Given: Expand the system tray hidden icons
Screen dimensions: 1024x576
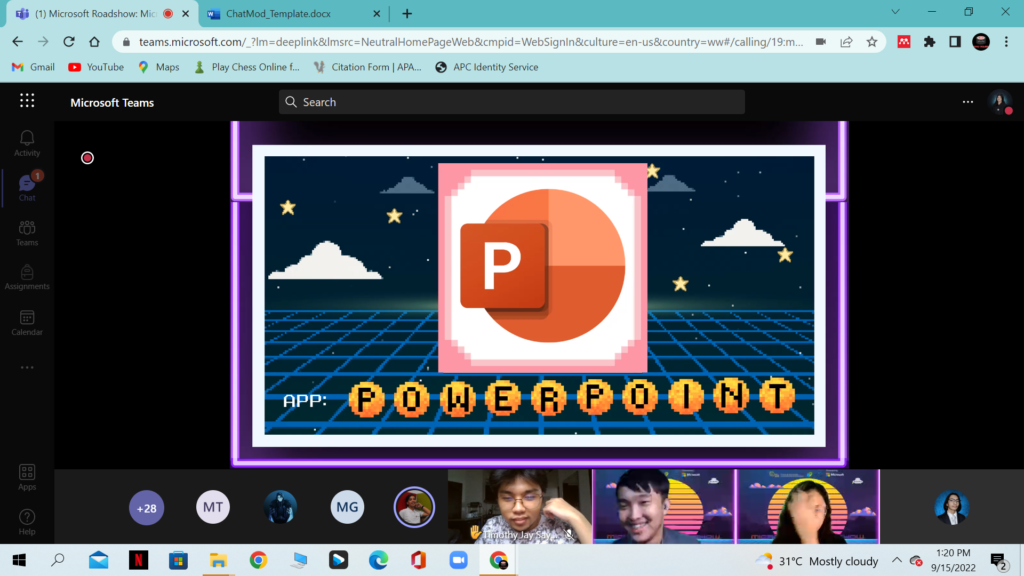Looking at the screenshot, I should 897,560.
